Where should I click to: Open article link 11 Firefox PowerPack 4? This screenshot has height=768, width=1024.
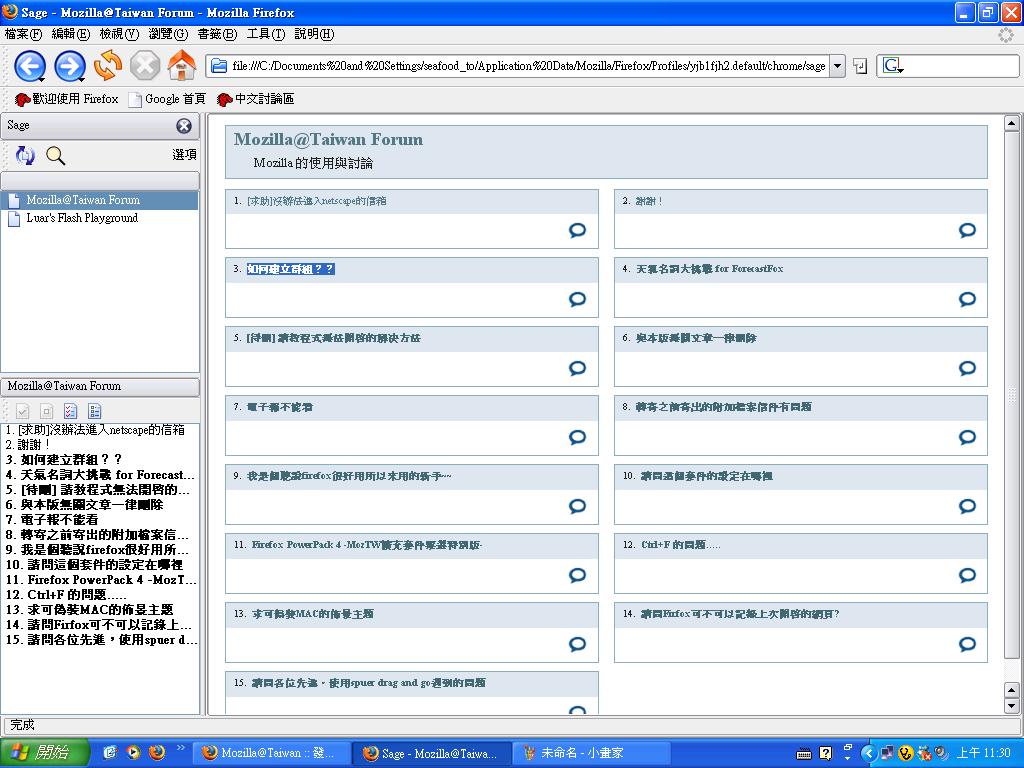click(x=367, y=545)
